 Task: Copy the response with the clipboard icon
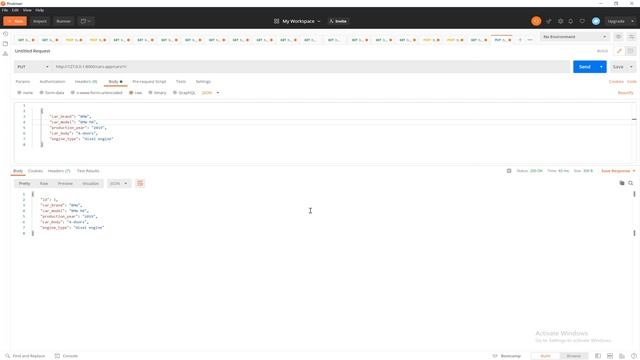[622, 183]
